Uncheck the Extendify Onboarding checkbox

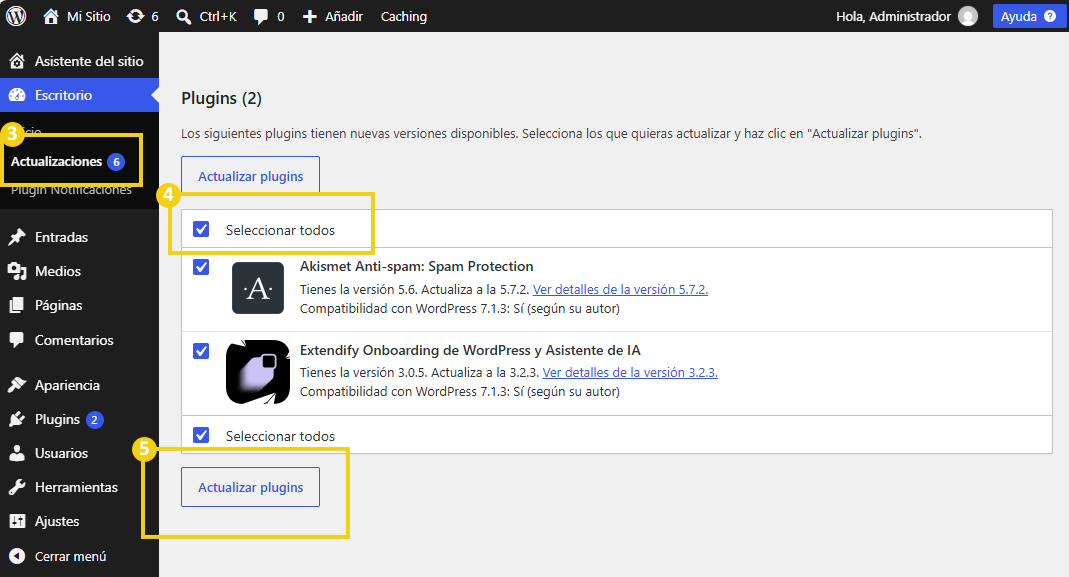201,351
